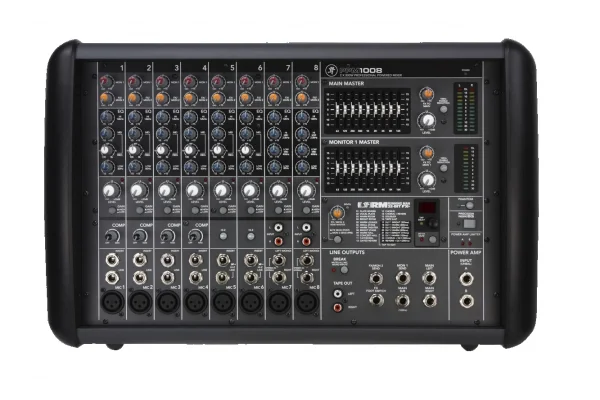
Task: Click the MIC 6 XLR connector
Action: 251,302
